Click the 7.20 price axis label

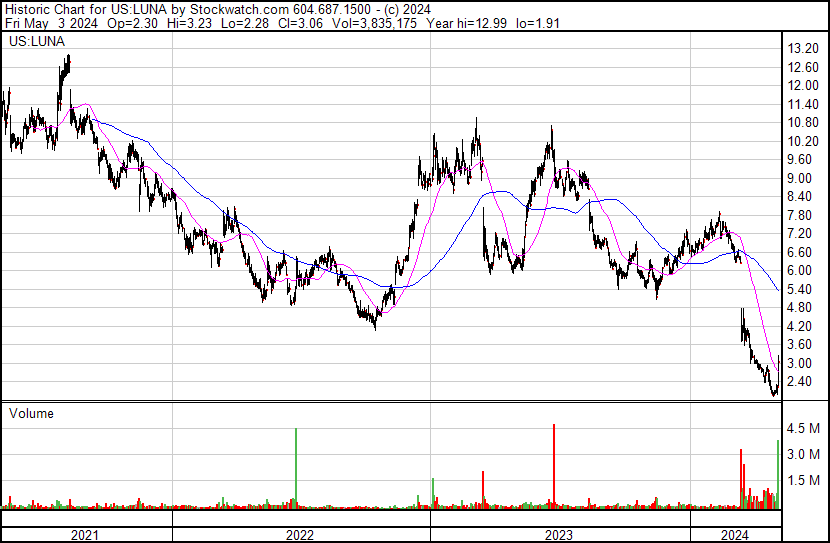point(800,233)
